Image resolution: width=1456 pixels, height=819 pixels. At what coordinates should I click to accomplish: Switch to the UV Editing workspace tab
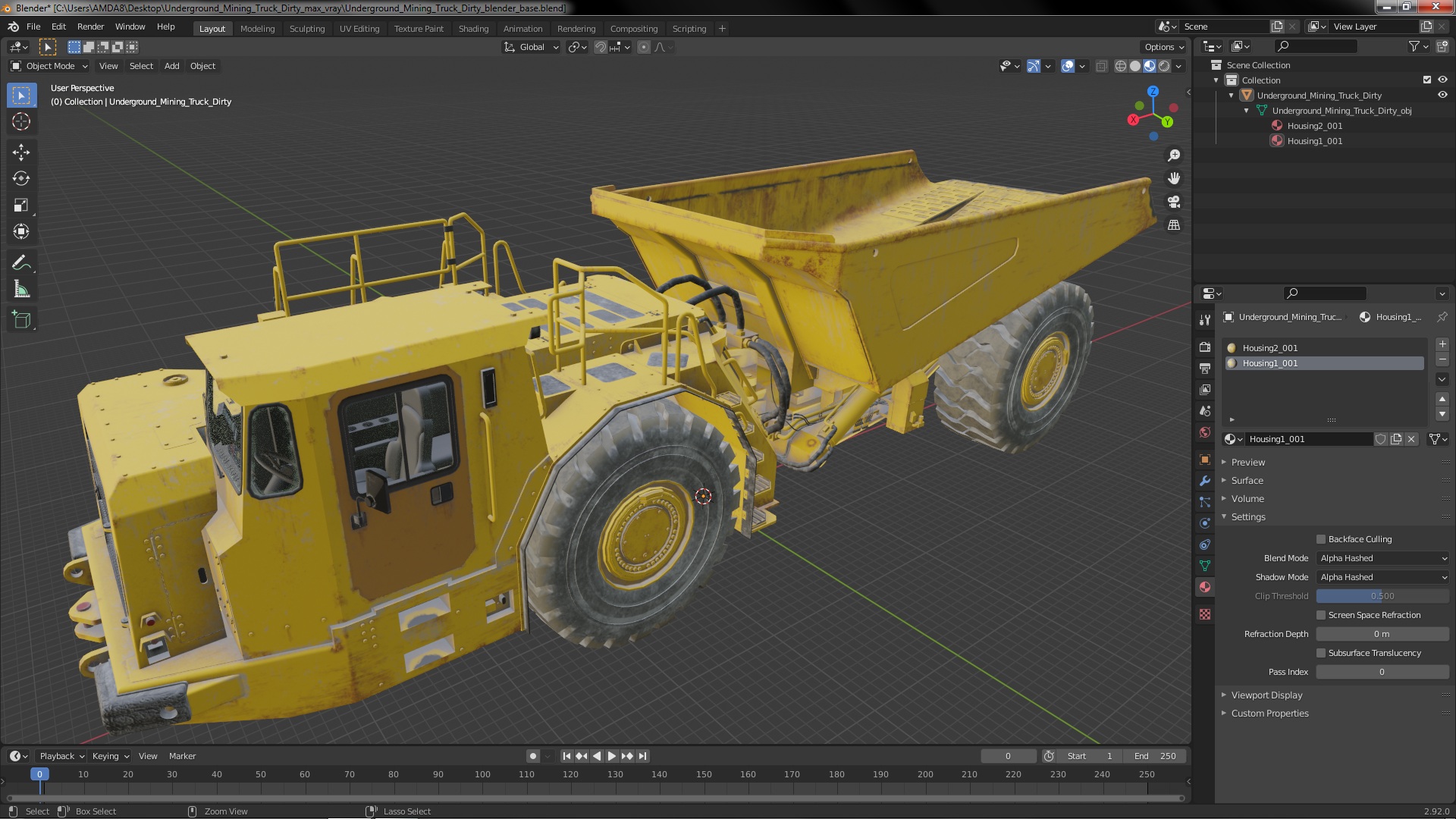pos(359,29)
